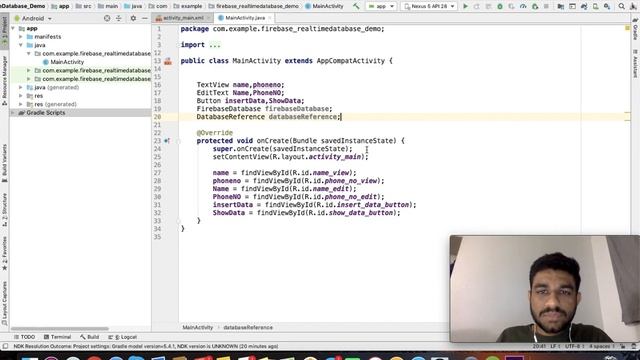Click the LF line separator in status bar
640x360 pixels.
(555, 346)
